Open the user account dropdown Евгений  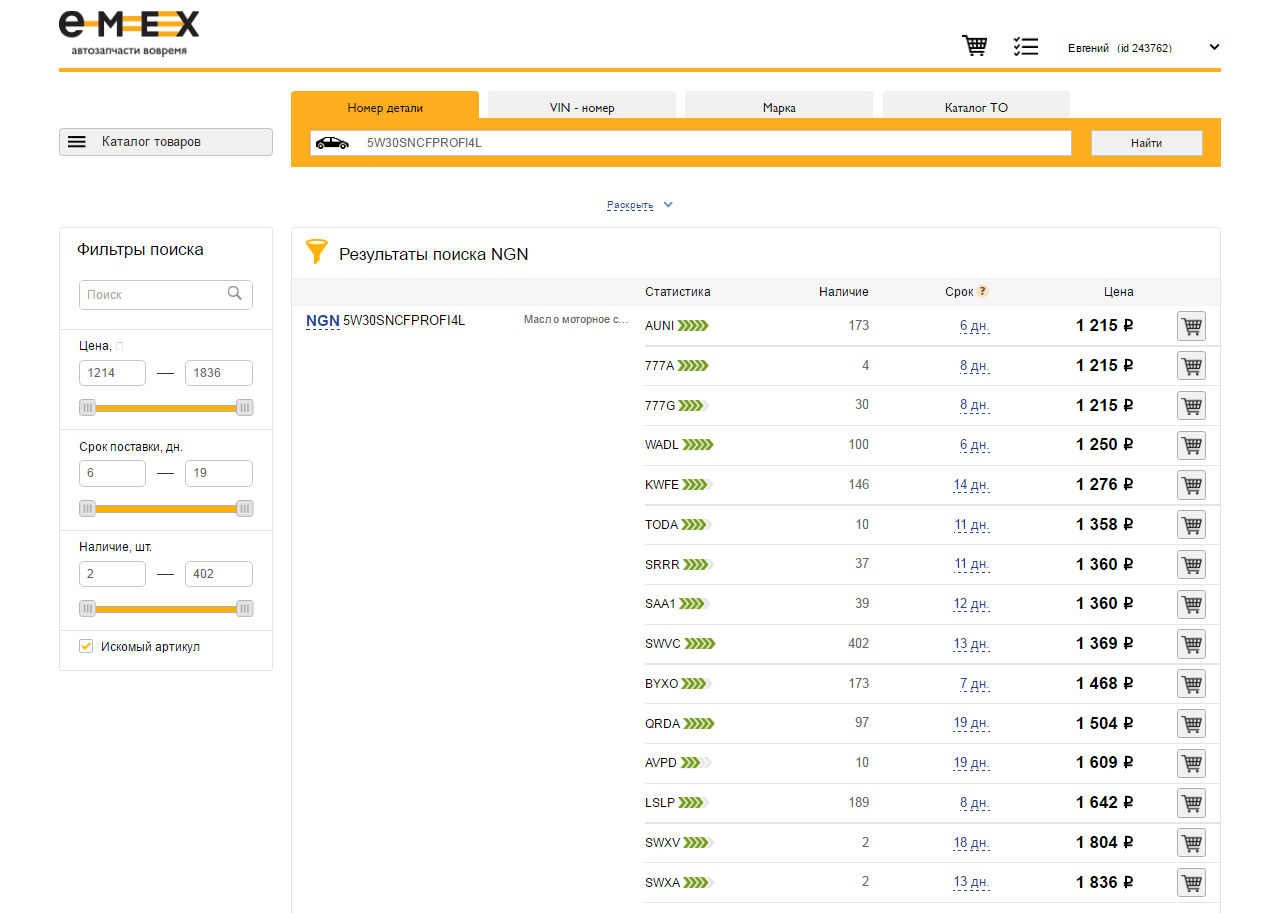coord(1143,47)
